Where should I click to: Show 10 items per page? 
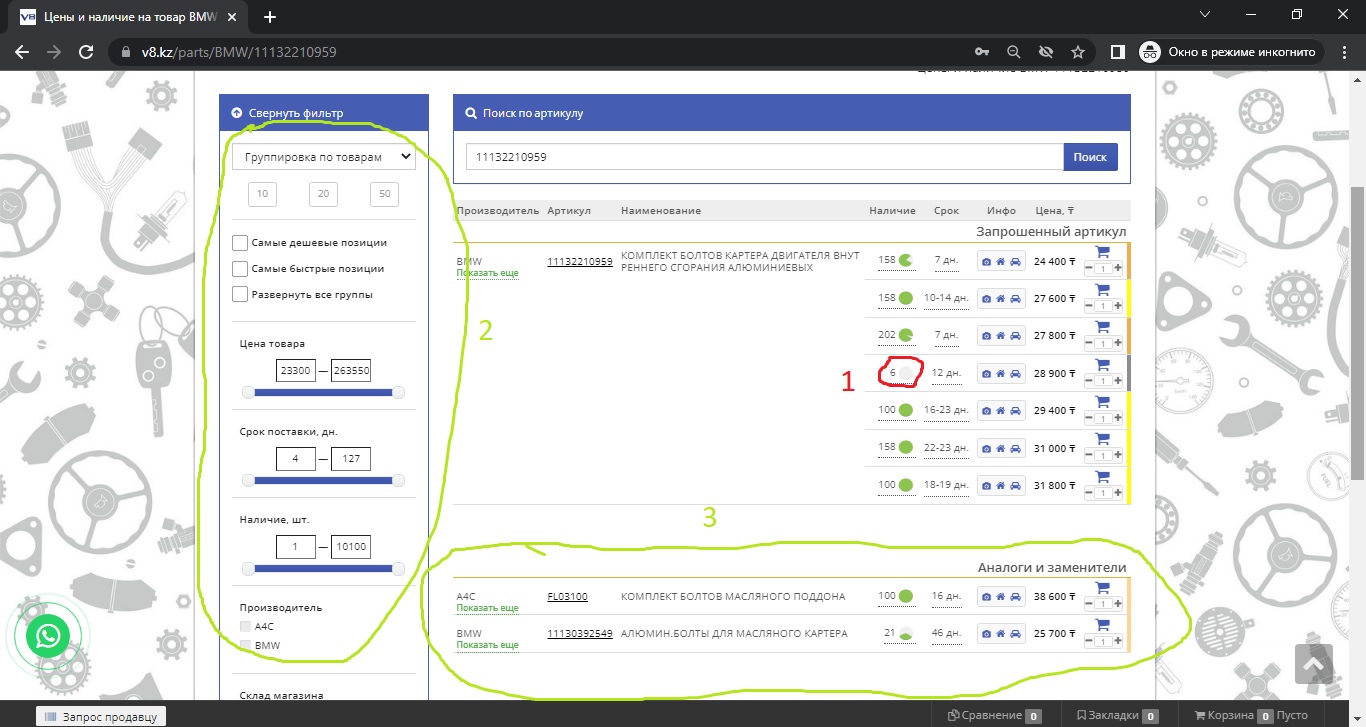pyautogui.click(x=262, y=194)
